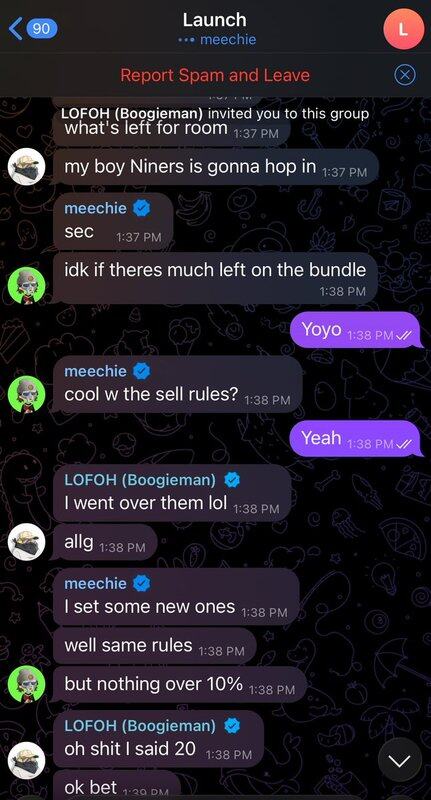Tap meechie name above 'sec' message

[95, 208]
